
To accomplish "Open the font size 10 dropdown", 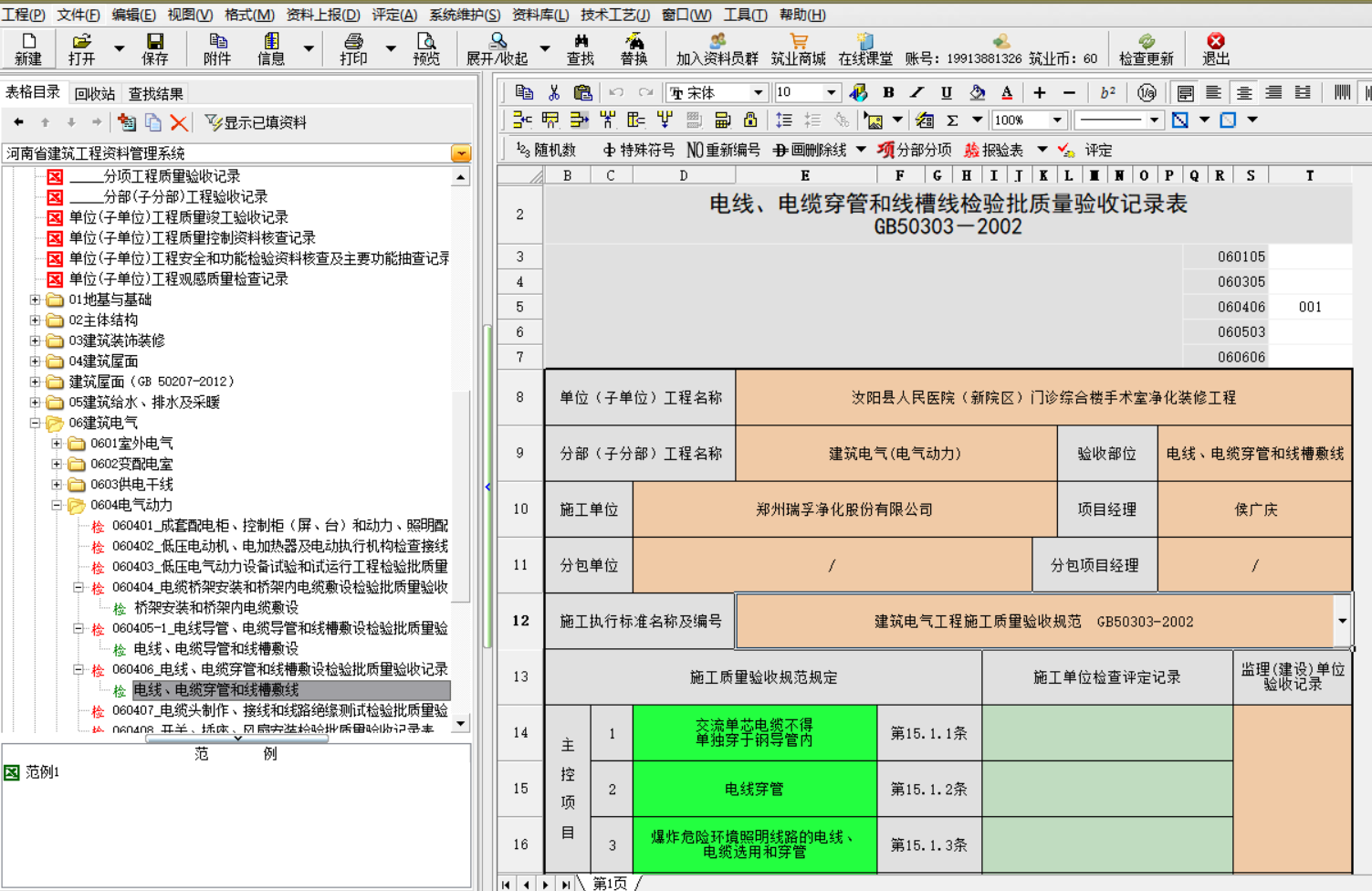I will click(831, 92).
